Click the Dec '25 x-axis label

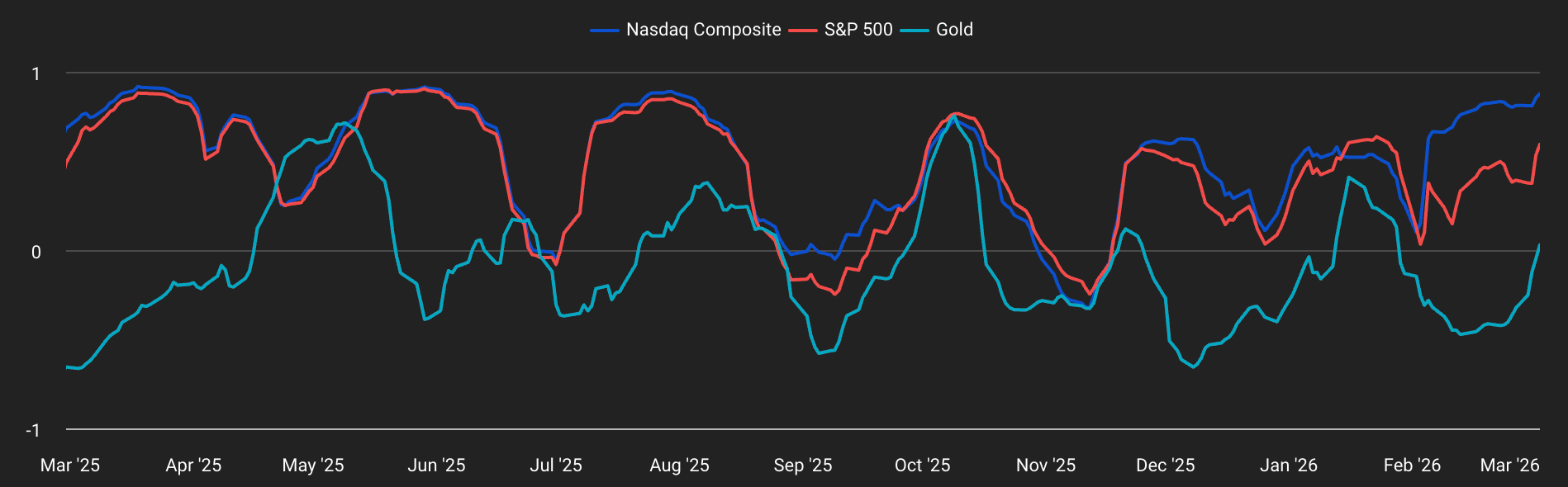[1165, 466]
